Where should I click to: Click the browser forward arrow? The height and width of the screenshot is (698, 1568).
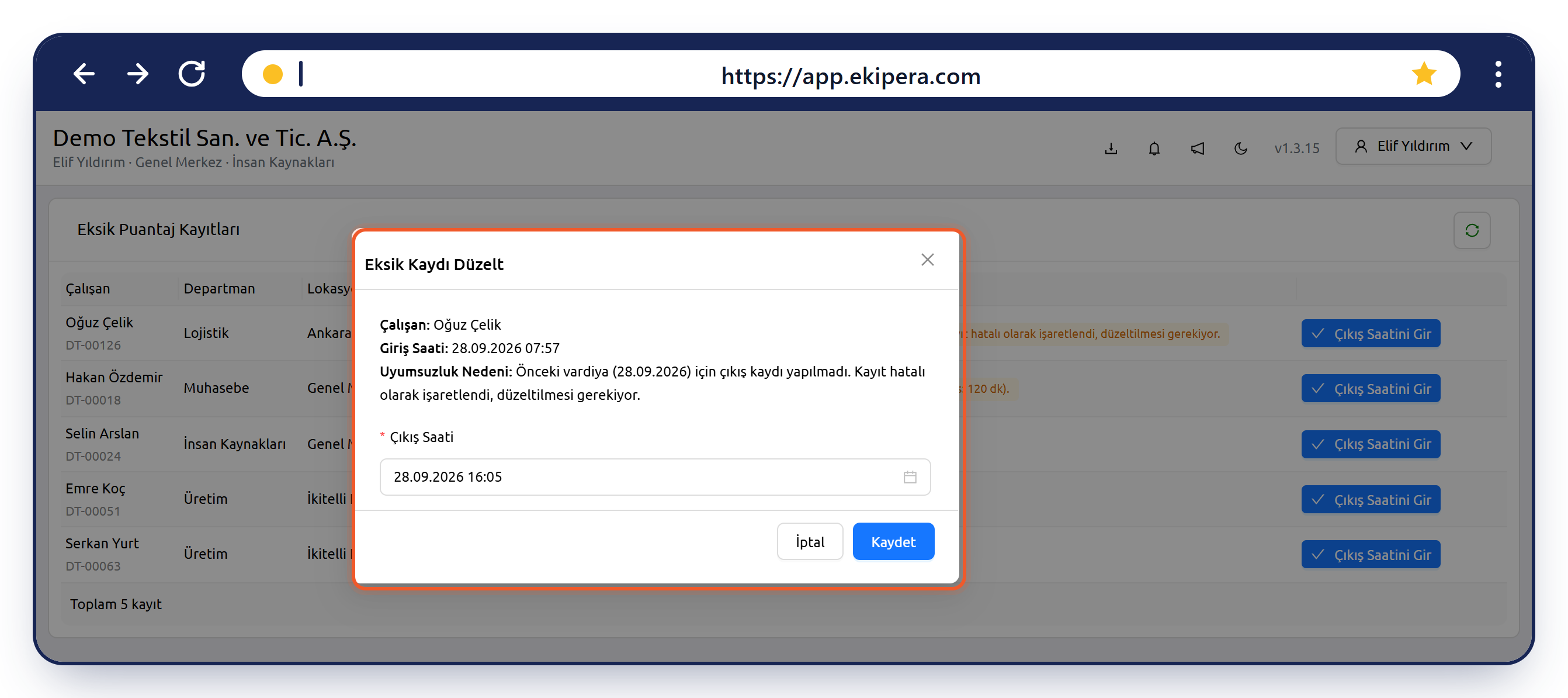[x=138, y=74]
